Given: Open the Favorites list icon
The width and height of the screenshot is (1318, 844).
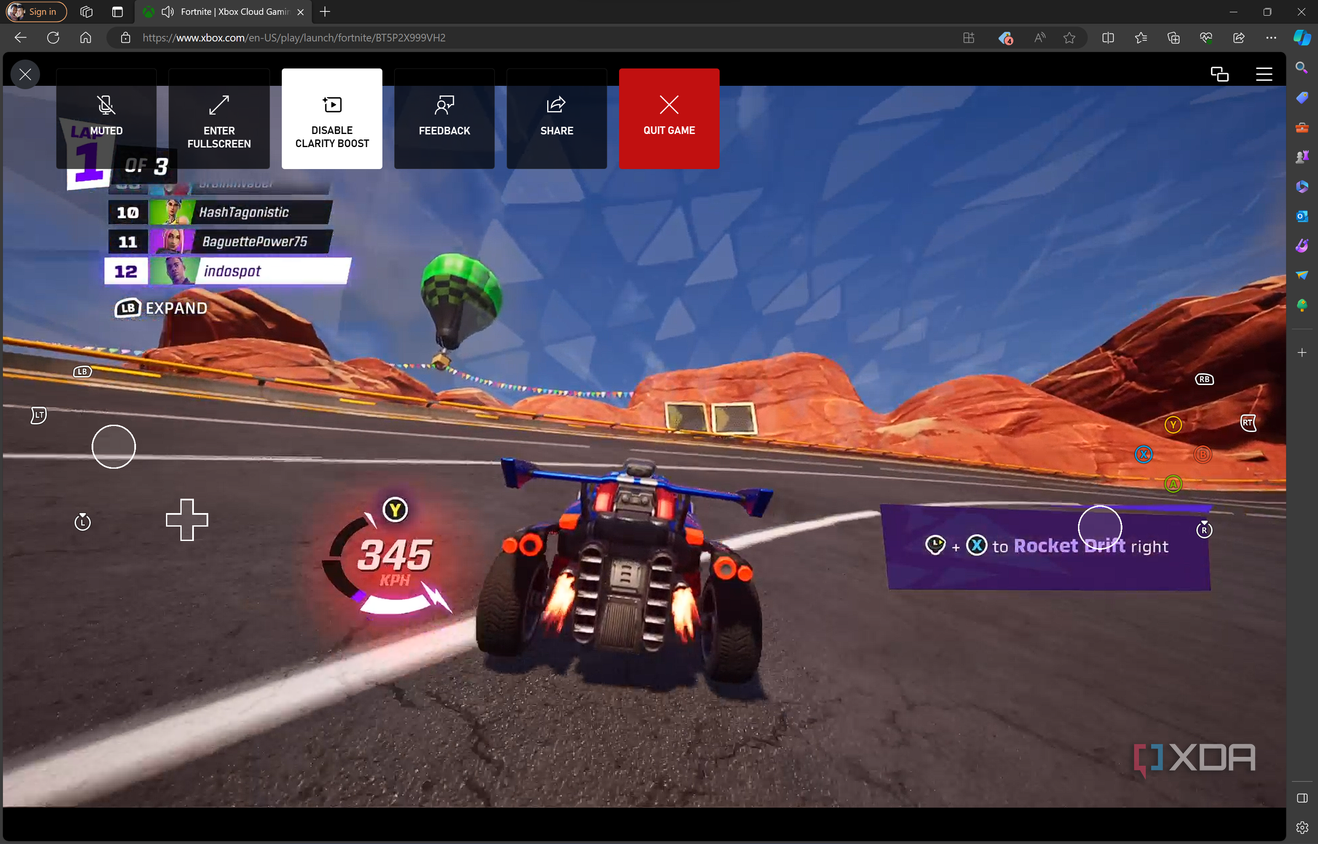Looking at the screenshot, I should [x=1141, y=37].
